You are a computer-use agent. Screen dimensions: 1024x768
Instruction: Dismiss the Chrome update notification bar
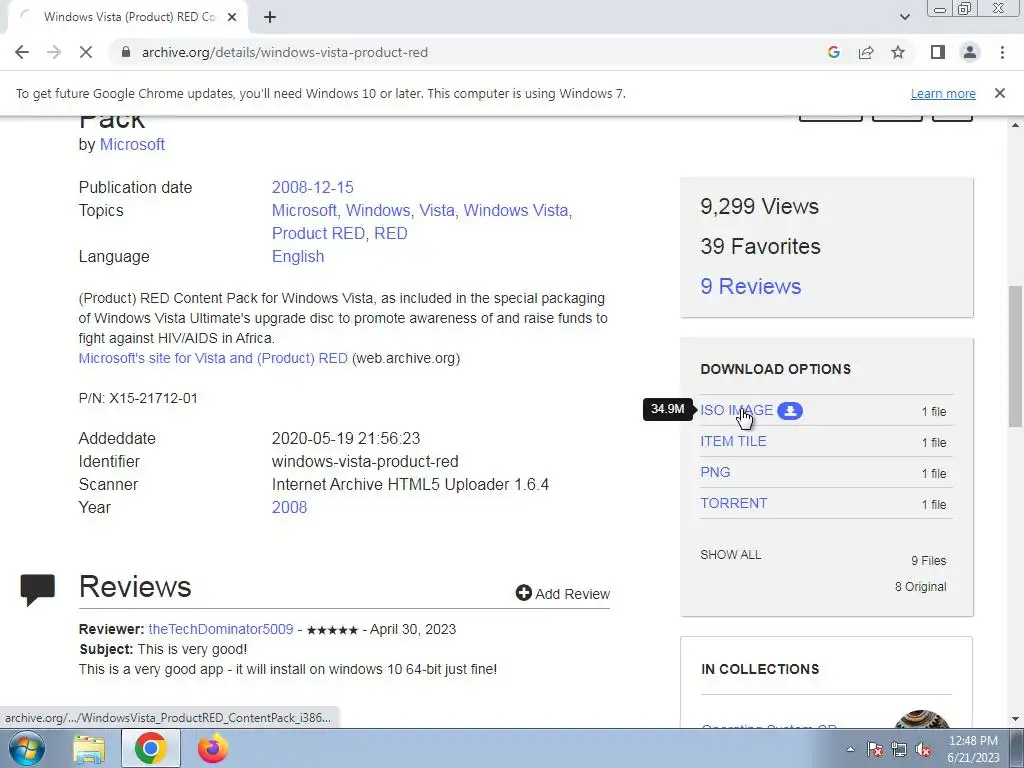[x=999, y=93]
